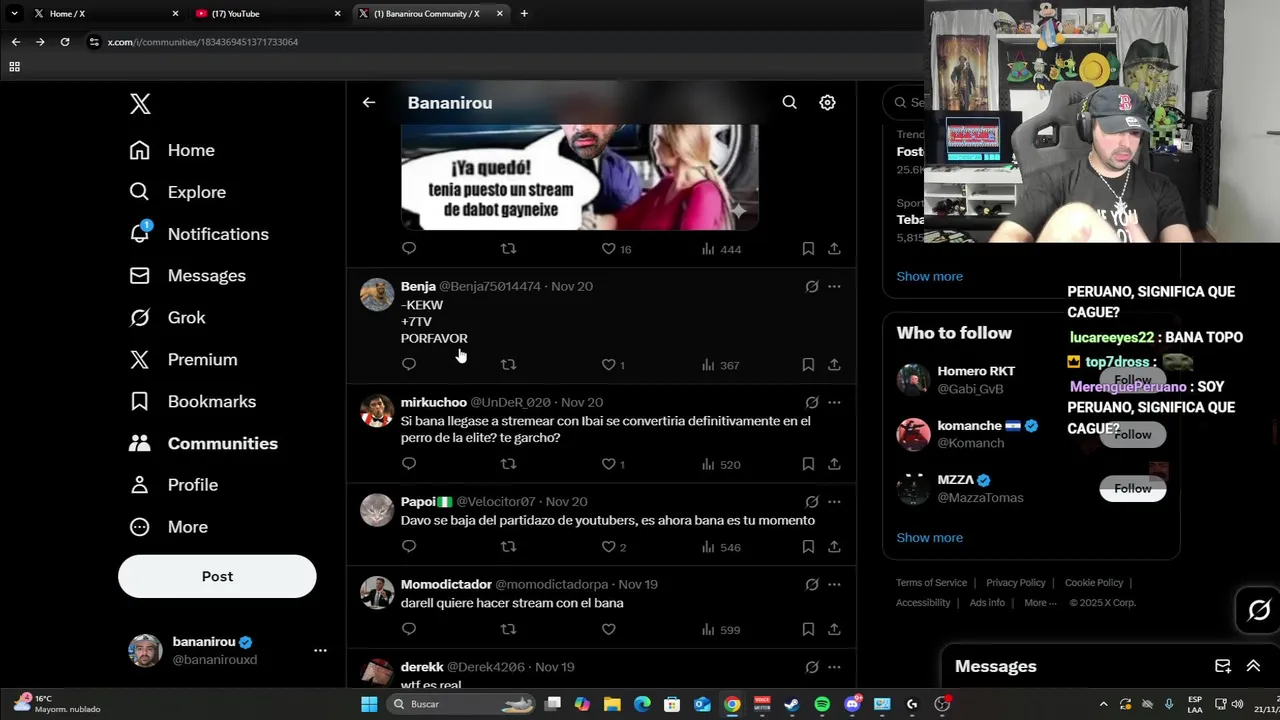This screenshot has height=720, width=1280.
Task: Like Benja's post
Action: pos(608,365)
